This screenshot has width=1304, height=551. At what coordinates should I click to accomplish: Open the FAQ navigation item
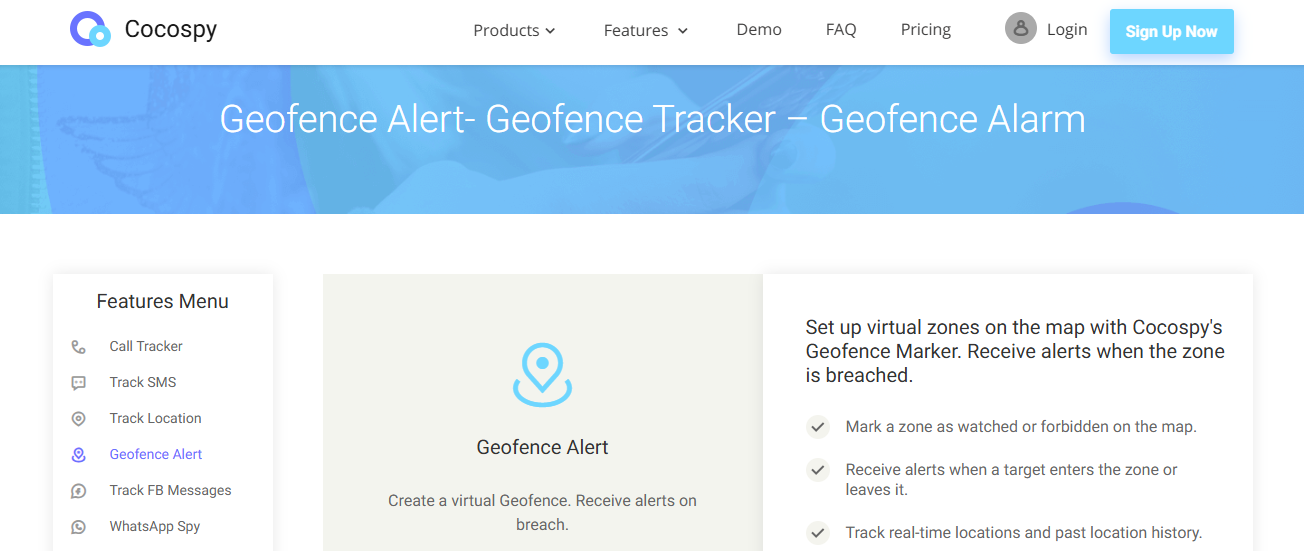841,30
